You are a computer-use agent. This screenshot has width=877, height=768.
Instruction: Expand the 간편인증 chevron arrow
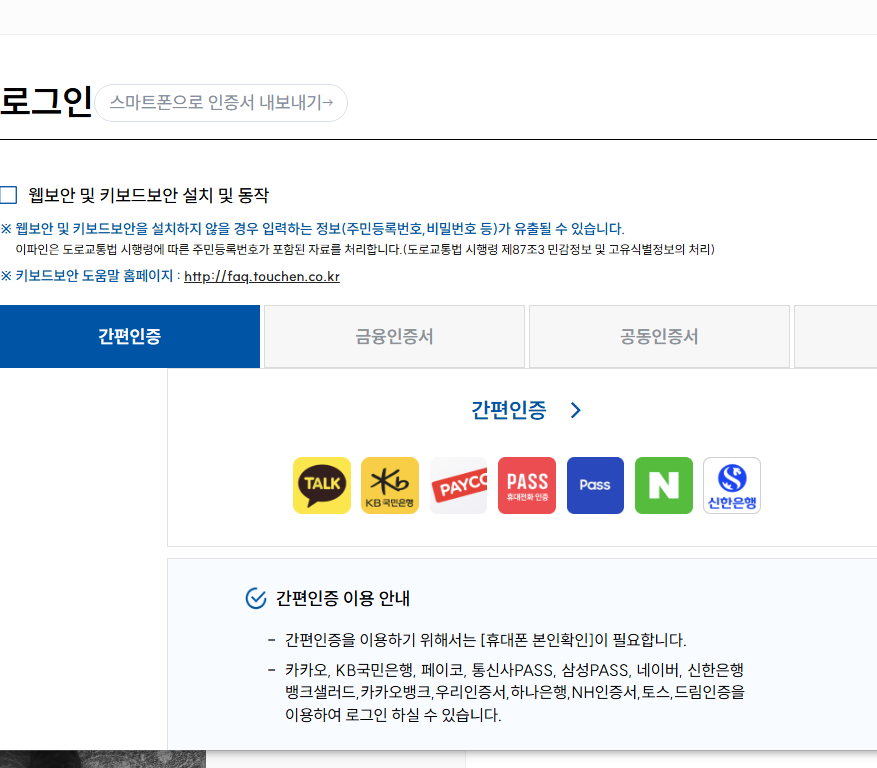[576, 410]
